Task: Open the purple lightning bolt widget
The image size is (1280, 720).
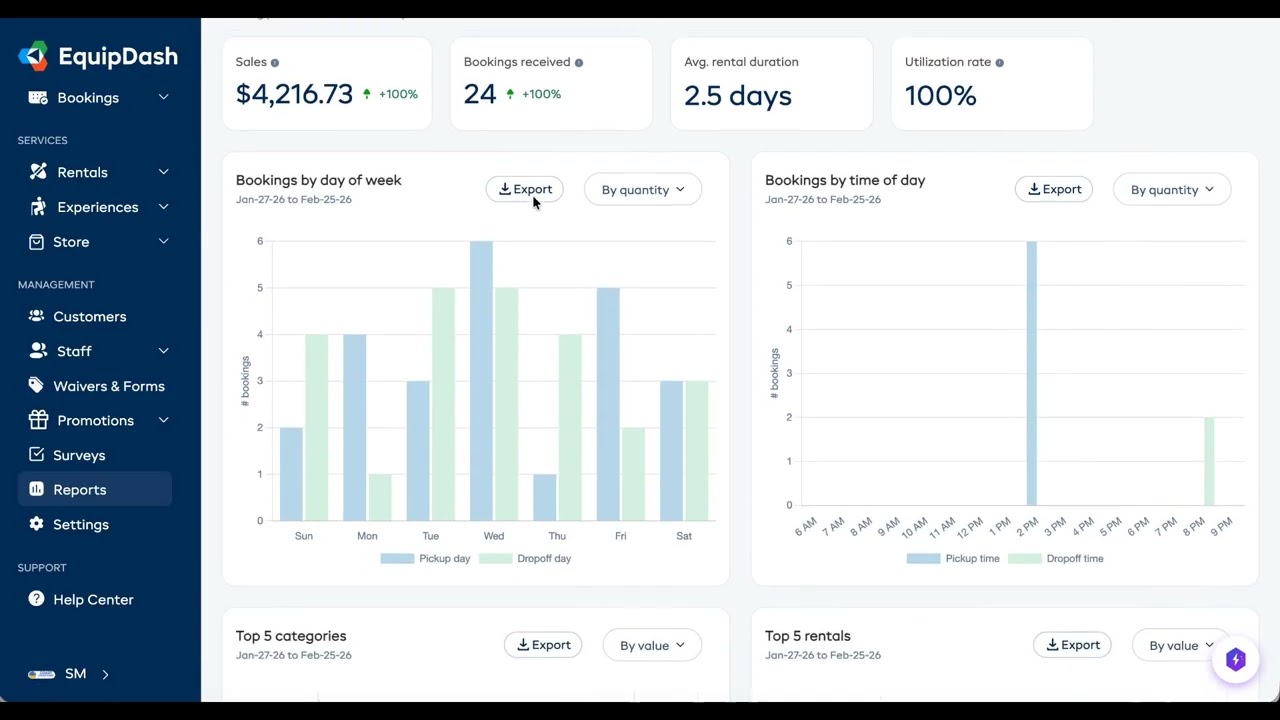Action: click(x=1235, y=660)
